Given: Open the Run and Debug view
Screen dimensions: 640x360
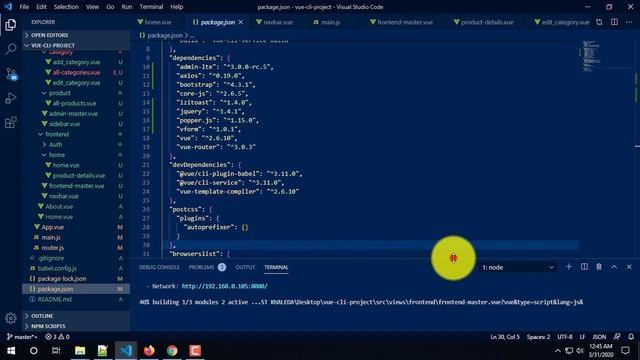Looking at the screenshot, I should click(x=11, y=98).
